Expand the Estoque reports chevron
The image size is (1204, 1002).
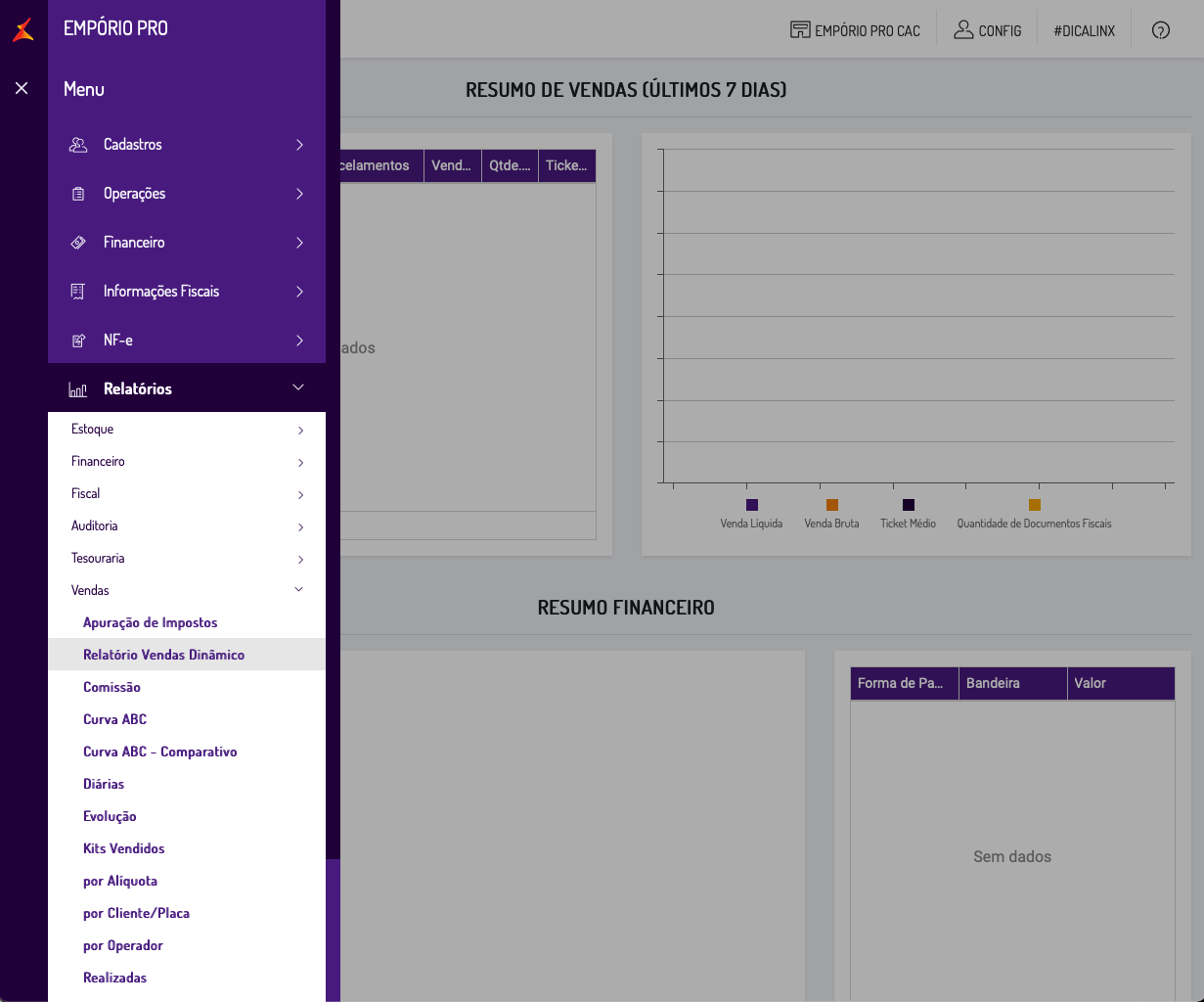click(300, 430)
